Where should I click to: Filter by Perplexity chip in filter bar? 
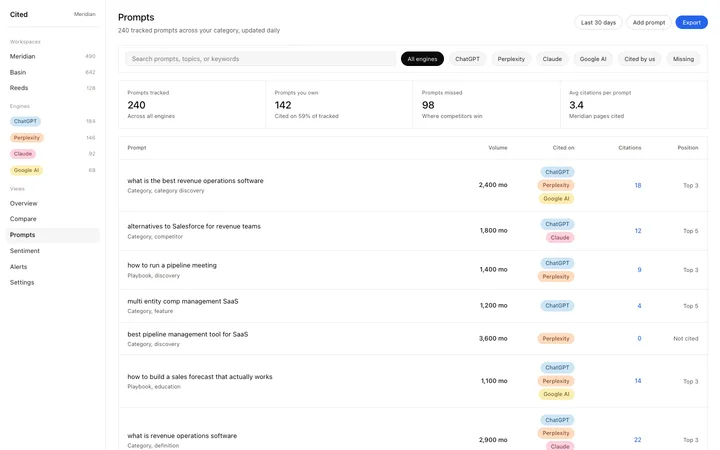(511, 59)
